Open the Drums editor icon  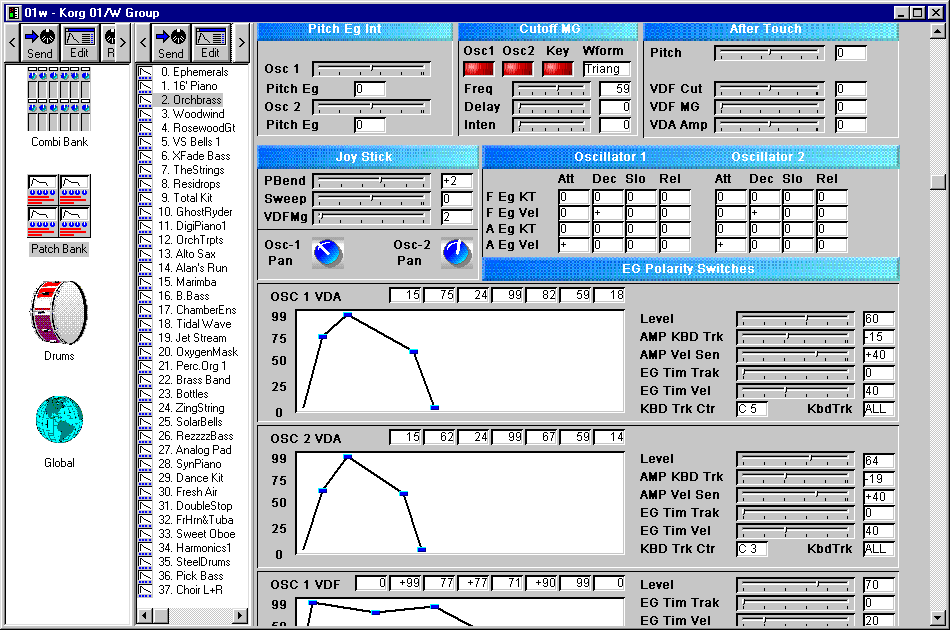coord(59,313)
